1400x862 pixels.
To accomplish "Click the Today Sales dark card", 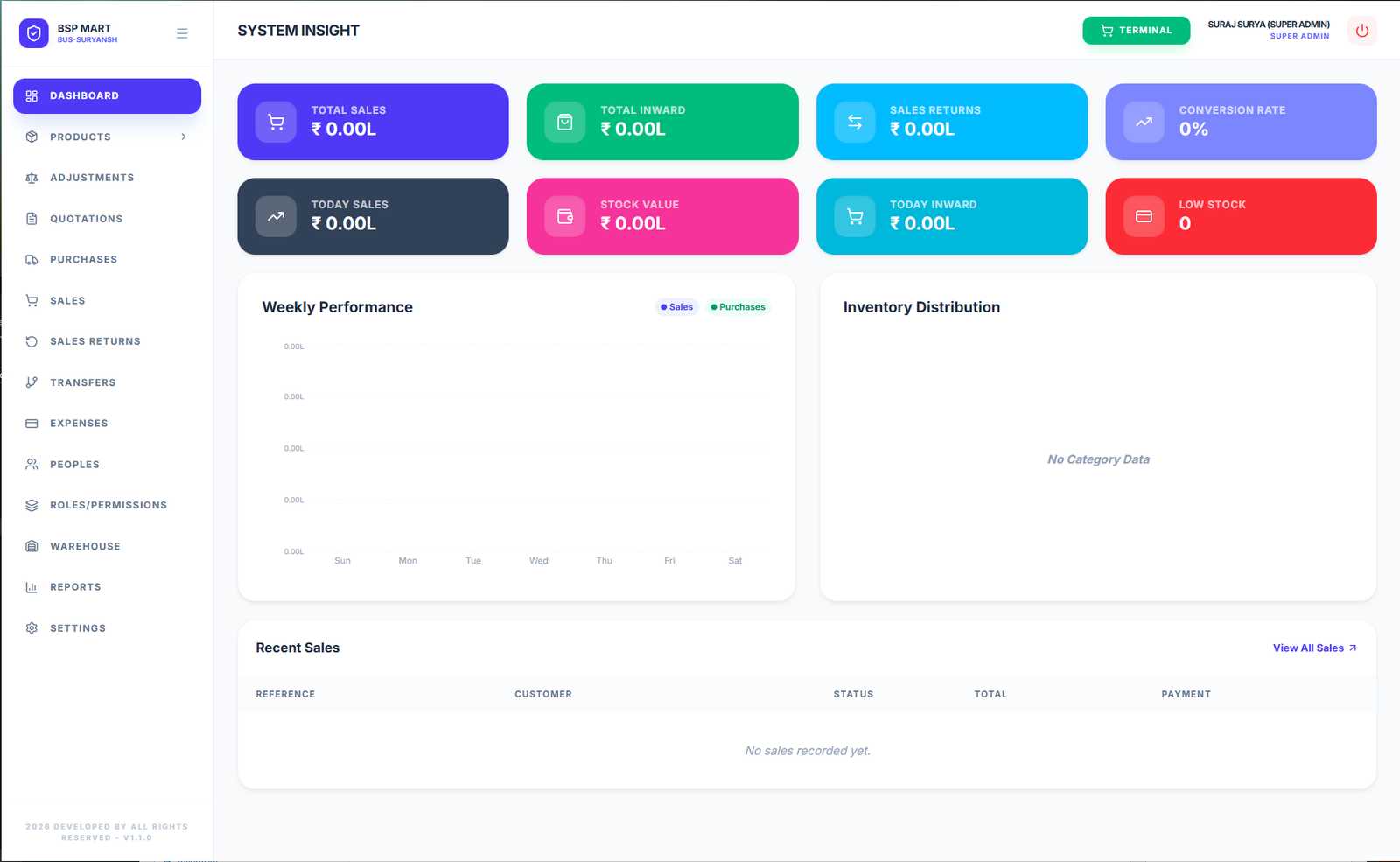I will (373, 216).
